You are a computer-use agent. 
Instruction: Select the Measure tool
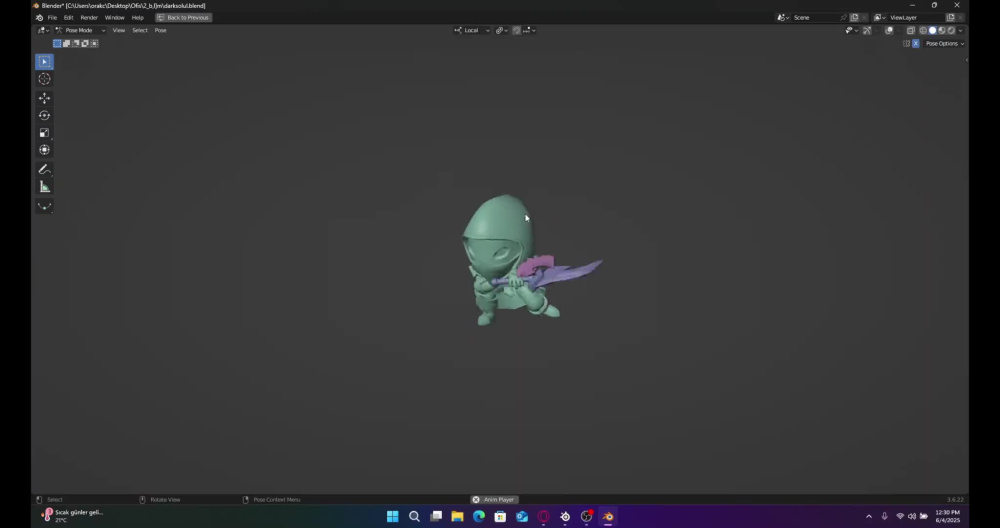(x=45, y=187)
